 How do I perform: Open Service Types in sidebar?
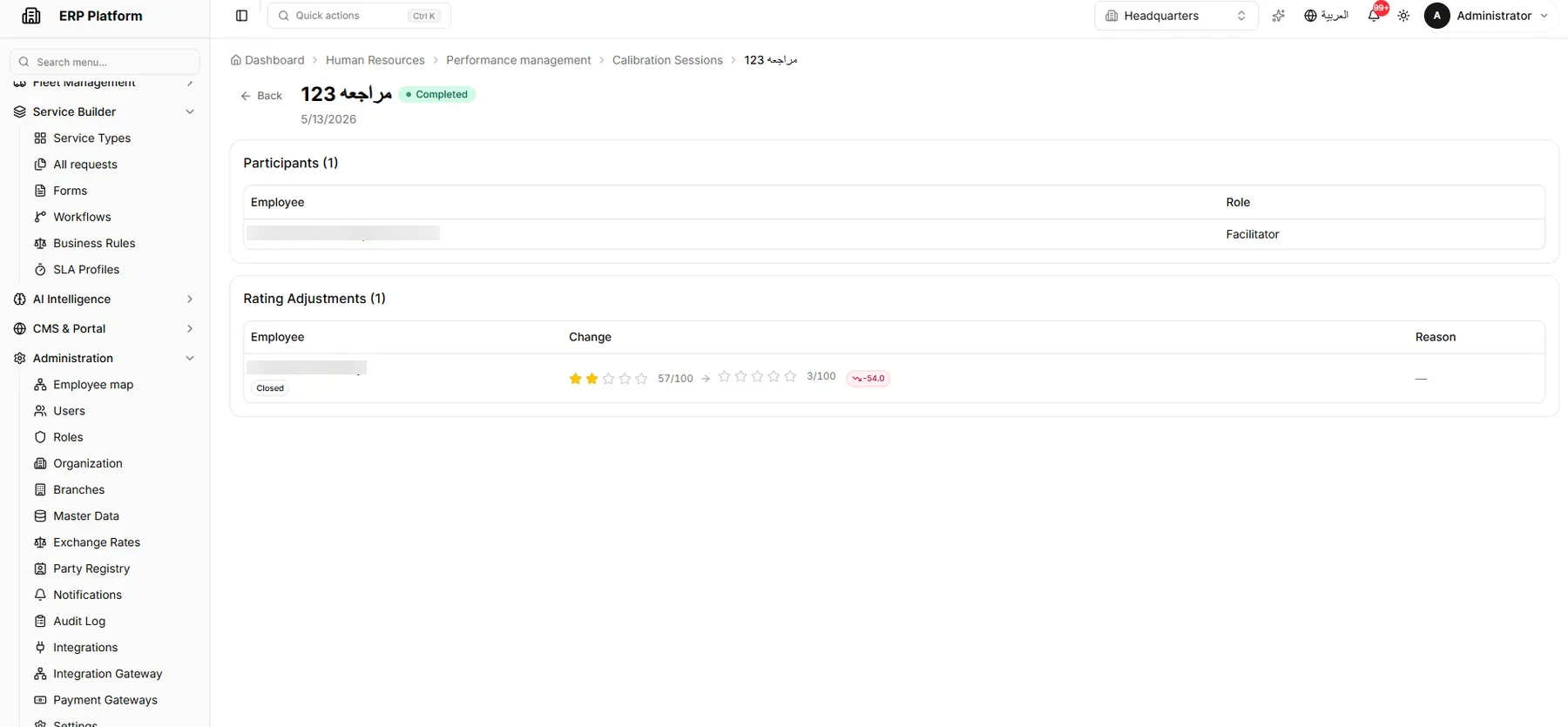point(91,138)
